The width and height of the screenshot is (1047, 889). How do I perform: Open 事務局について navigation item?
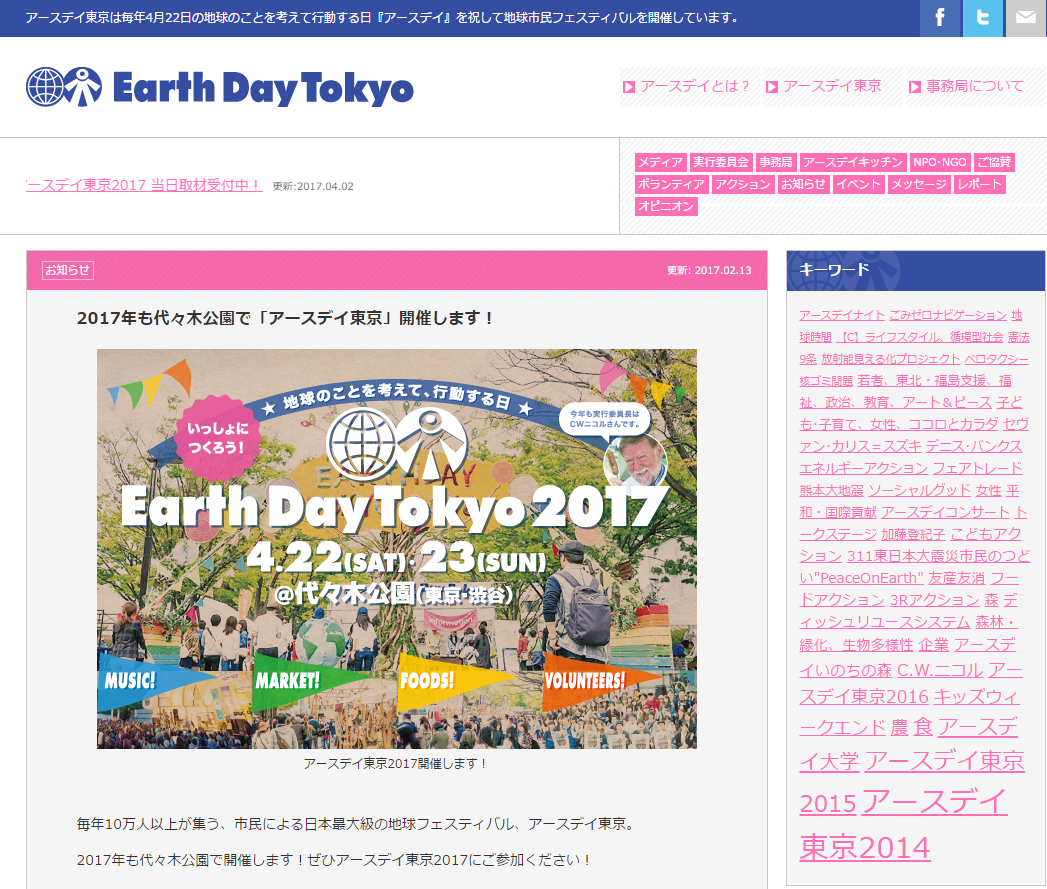(975, 86)
